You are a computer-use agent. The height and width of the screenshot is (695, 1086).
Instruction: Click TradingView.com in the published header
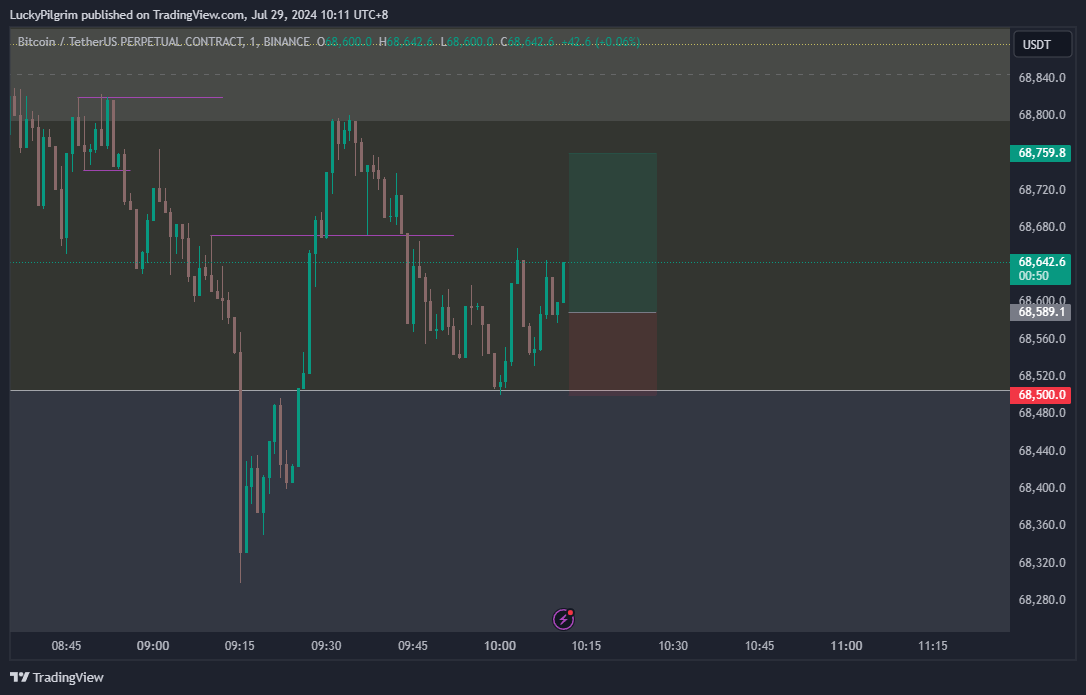pos(199,15)
